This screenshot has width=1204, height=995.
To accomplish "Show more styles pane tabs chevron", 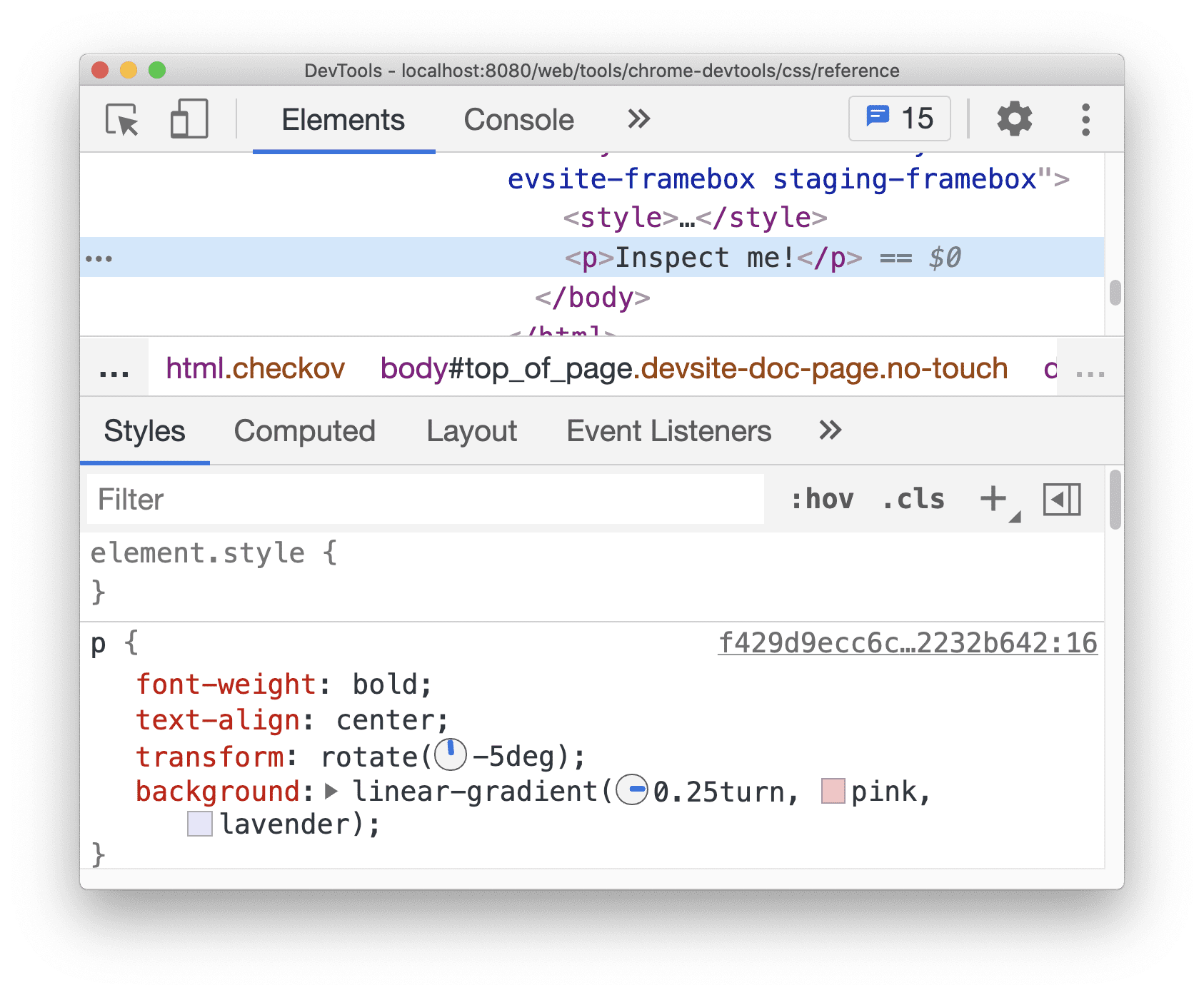I will tap(830, 430).
